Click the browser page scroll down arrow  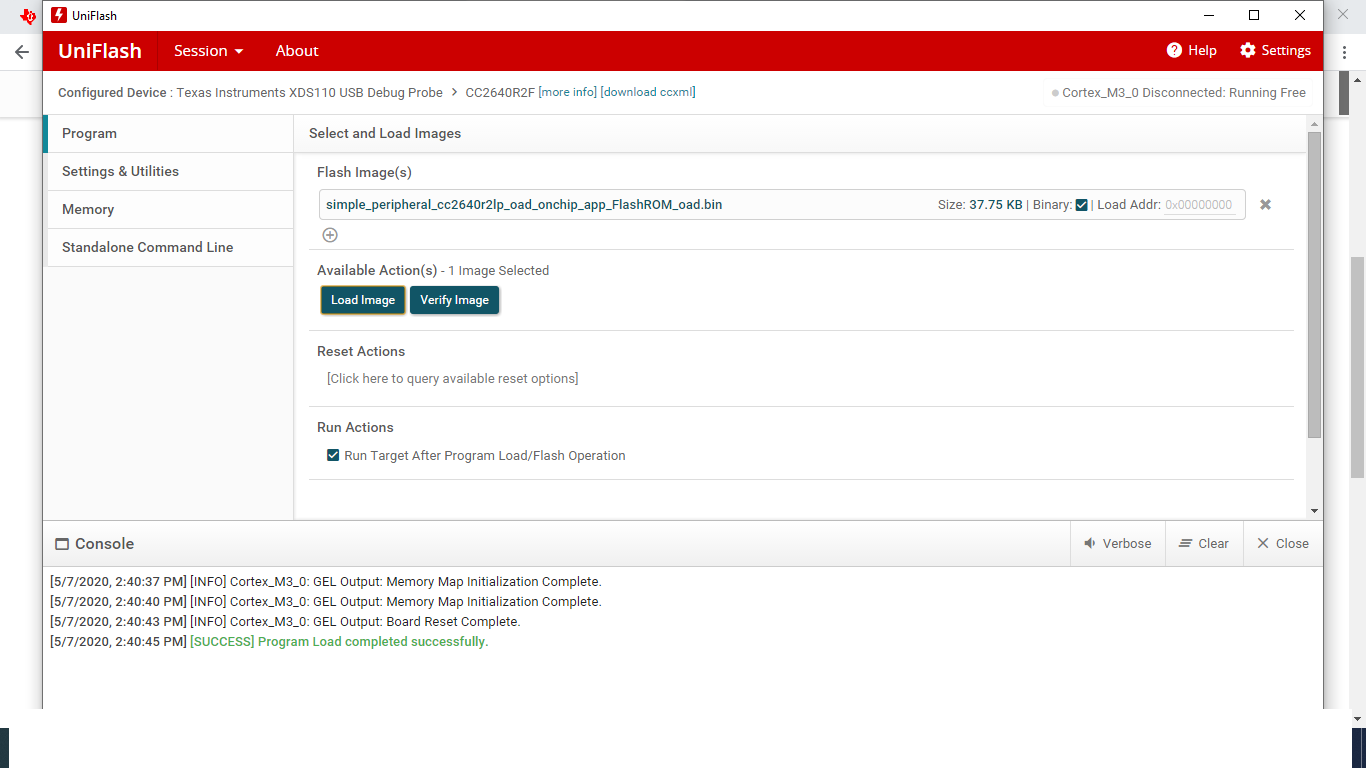(x=1358, y=718)
